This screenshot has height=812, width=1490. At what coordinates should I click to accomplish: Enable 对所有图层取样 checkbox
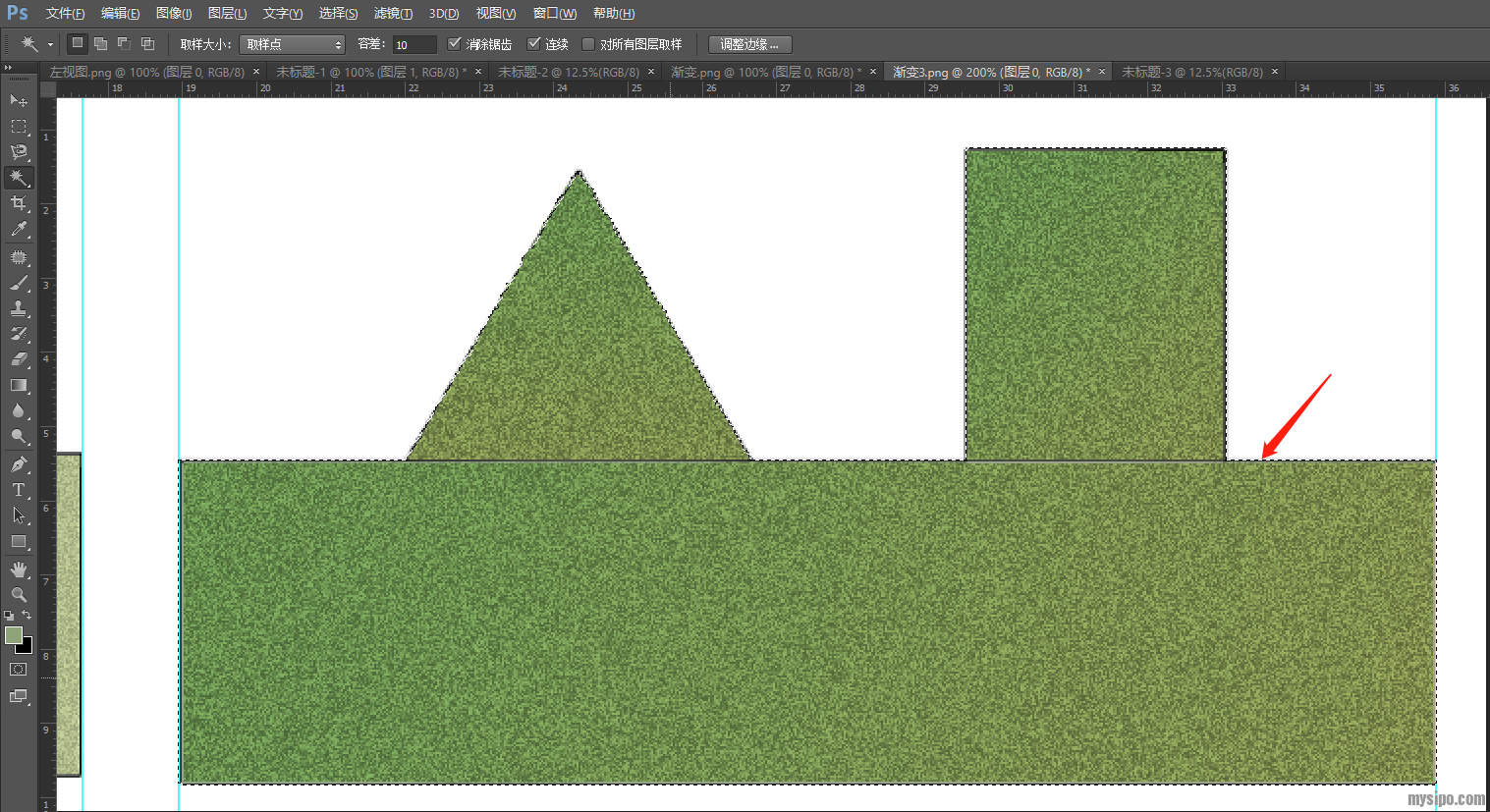coord(588,44)
